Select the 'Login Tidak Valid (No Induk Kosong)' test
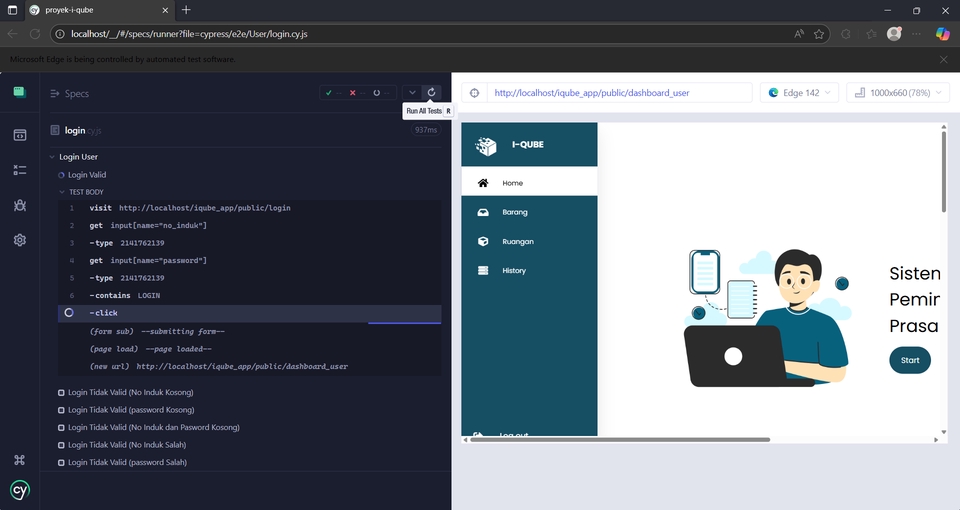Screen dimensions: 960x510 click(x=130, y=392)
